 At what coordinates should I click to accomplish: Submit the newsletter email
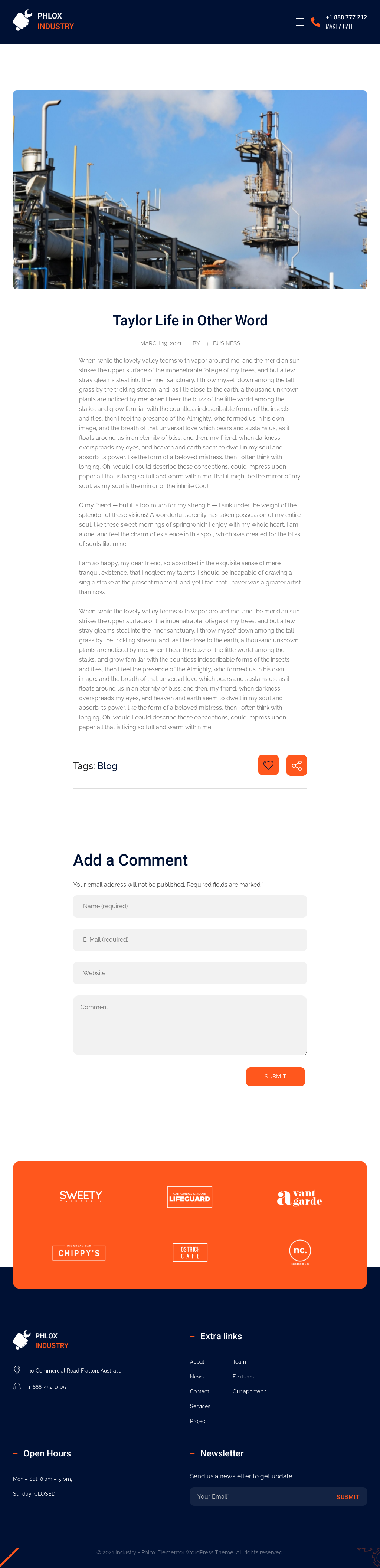point(347,1496)
